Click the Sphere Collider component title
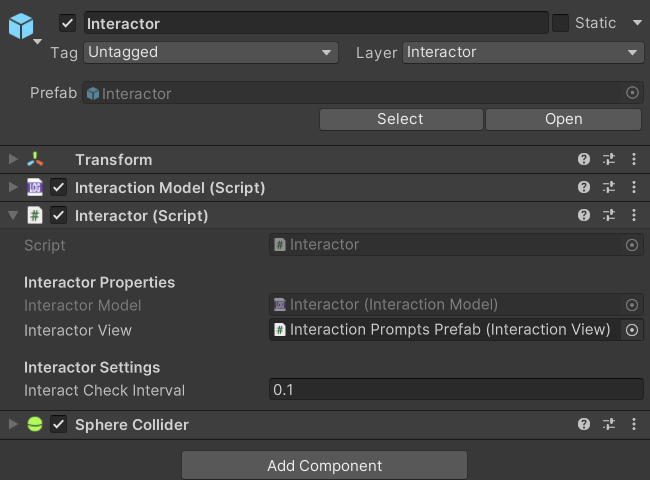 (x=132, y=424)
